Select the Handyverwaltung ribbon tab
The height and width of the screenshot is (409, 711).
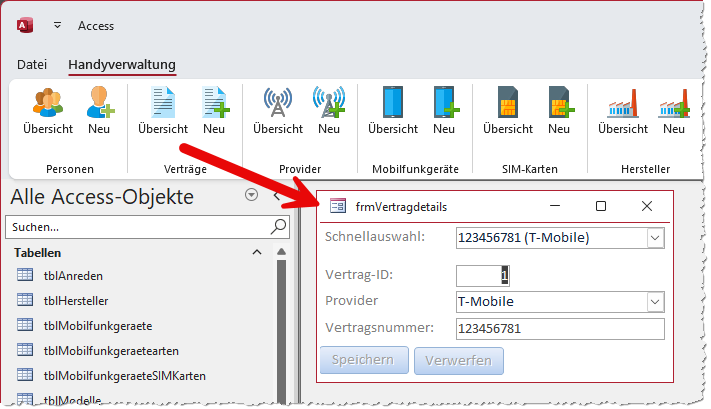coord(122,64)
